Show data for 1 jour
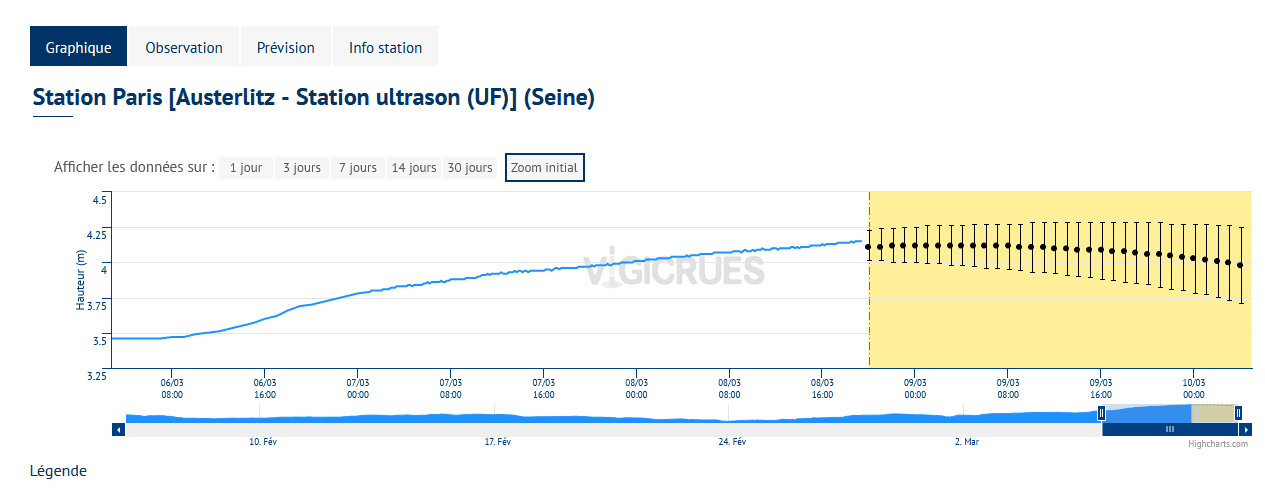The image size is (1265, 494). pos(246,168)
